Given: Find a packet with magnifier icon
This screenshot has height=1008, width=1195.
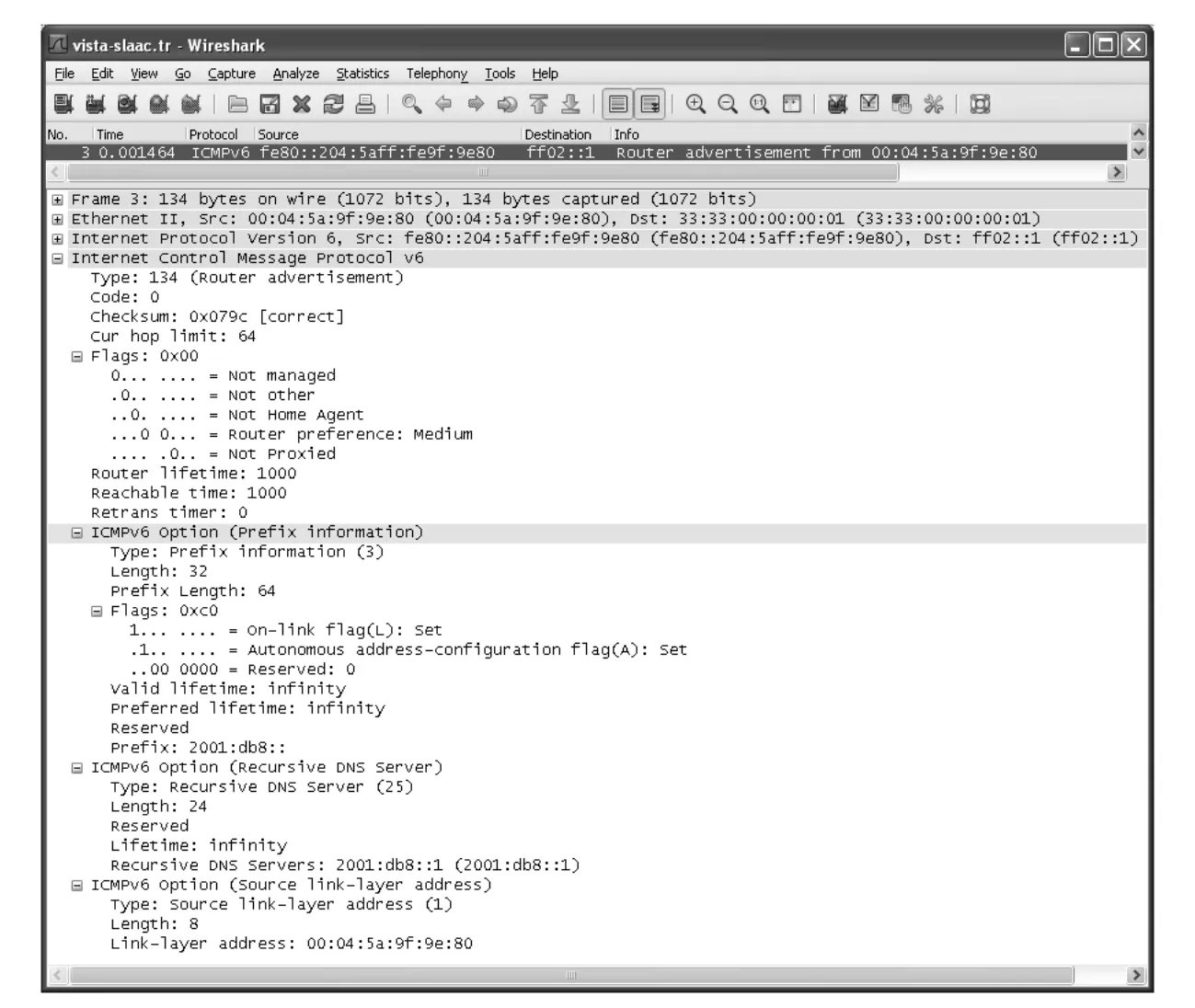Looking at the screenshot, I should 412,105.
